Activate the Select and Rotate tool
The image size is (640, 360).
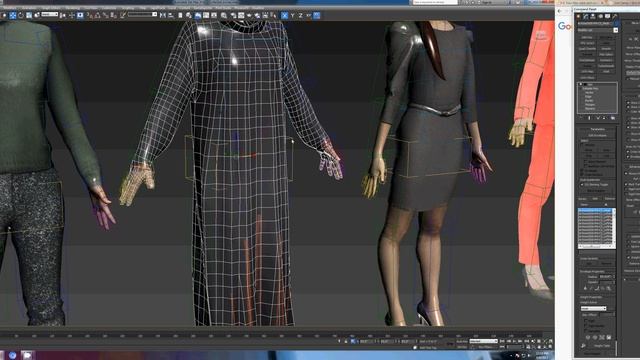[x=21, y=16]
